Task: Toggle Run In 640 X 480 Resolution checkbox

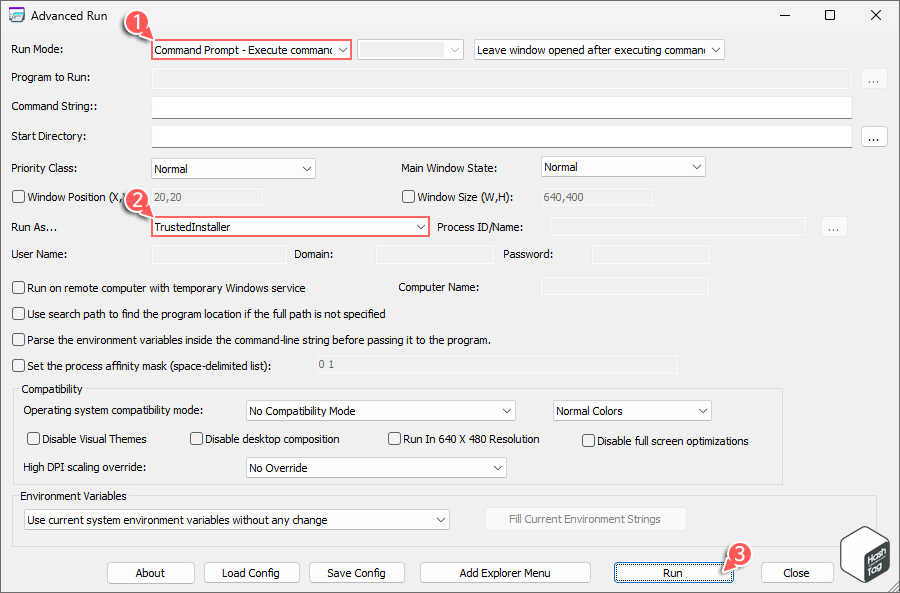Action: coord(394,439)
